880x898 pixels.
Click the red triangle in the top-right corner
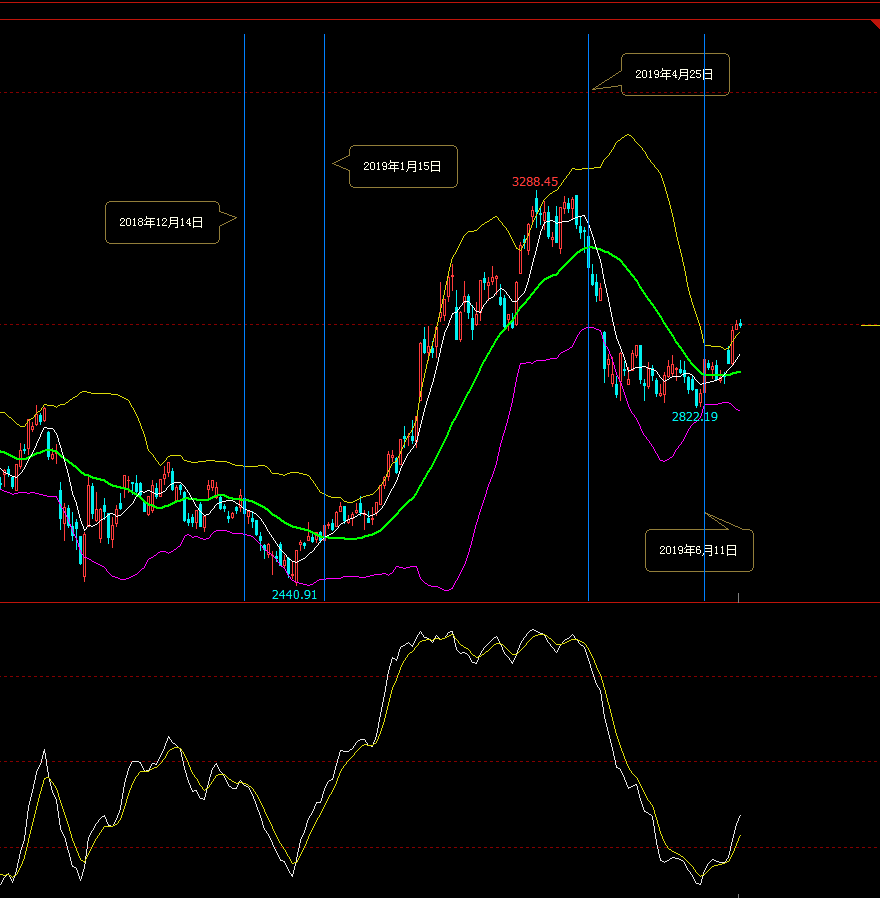point(875,23)
